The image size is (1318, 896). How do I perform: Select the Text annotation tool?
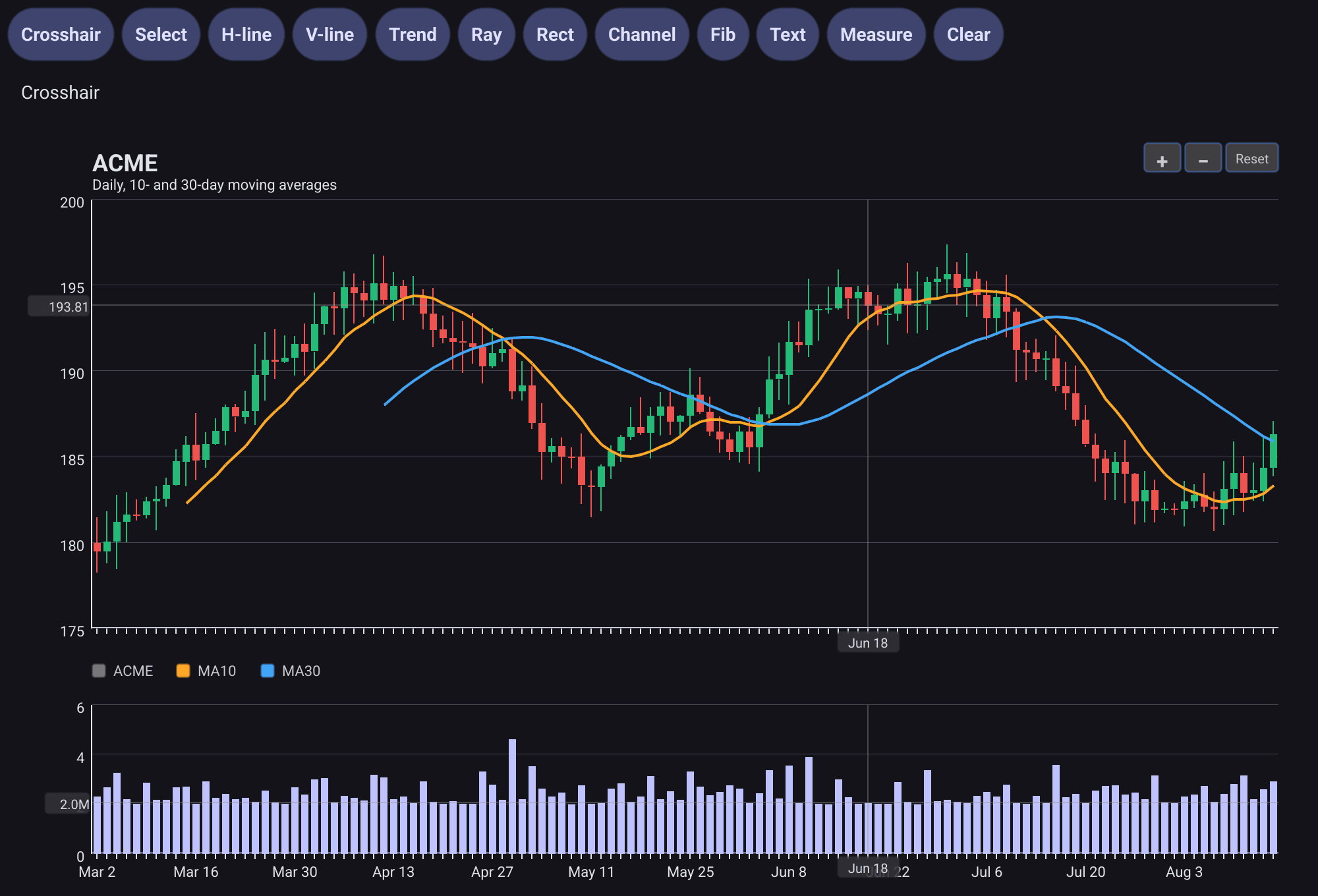788,34
